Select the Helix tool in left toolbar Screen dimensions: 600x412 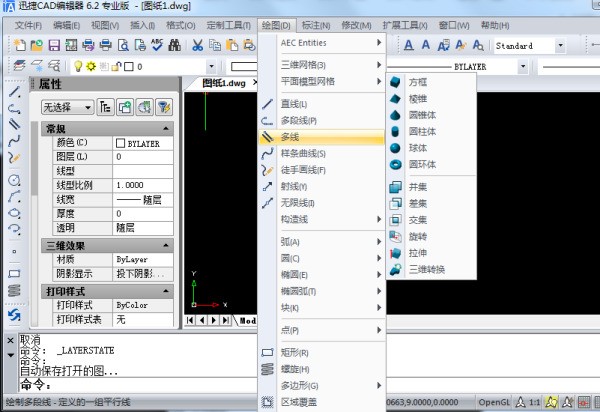(15, 290)
